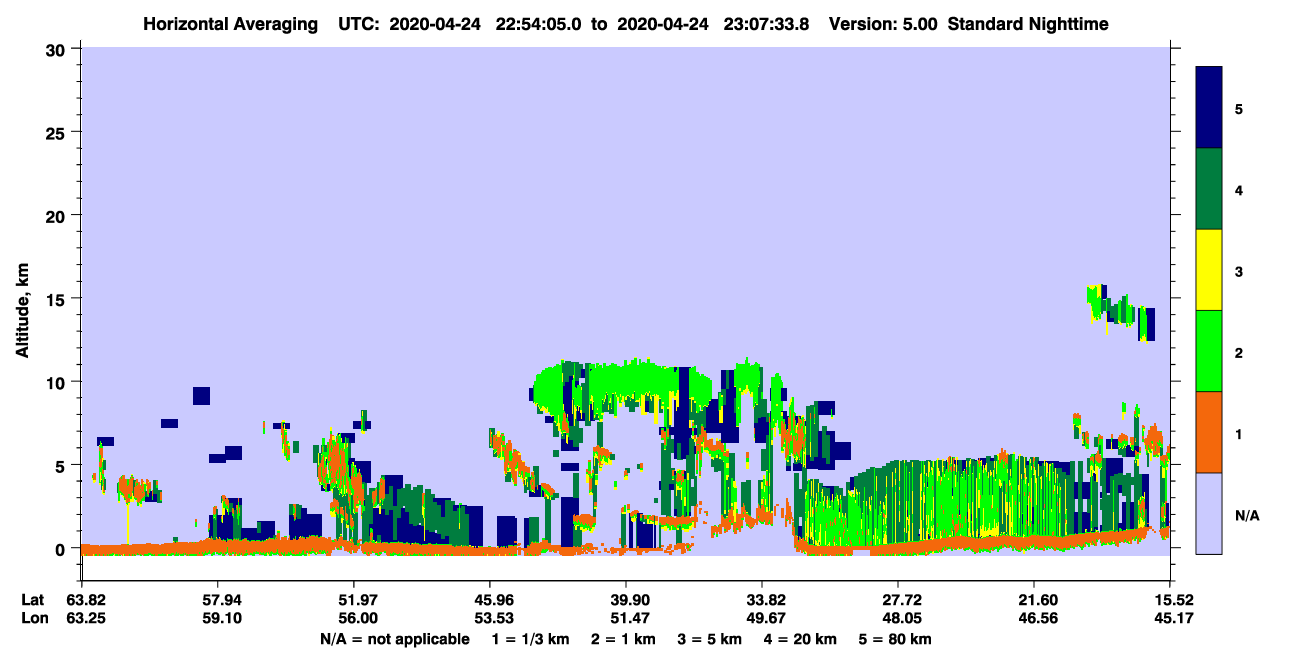Click the longitude value 45.17
This screenshot has height=667, width=1300.
point(1170,619)
